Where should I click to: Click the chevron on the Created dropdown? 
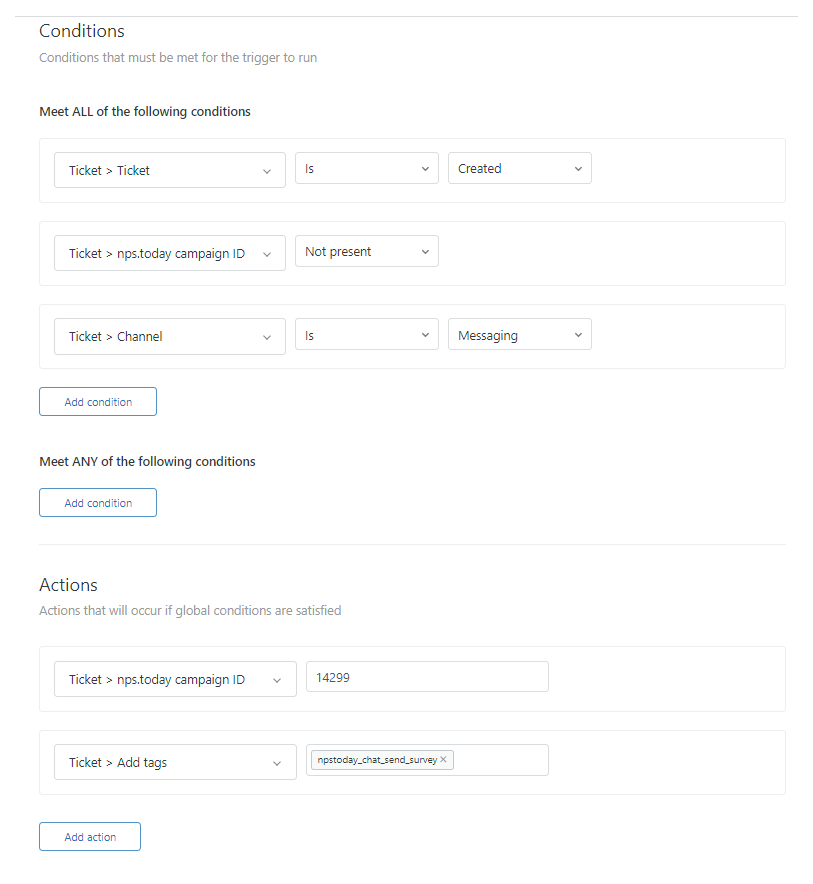(578, 168)
